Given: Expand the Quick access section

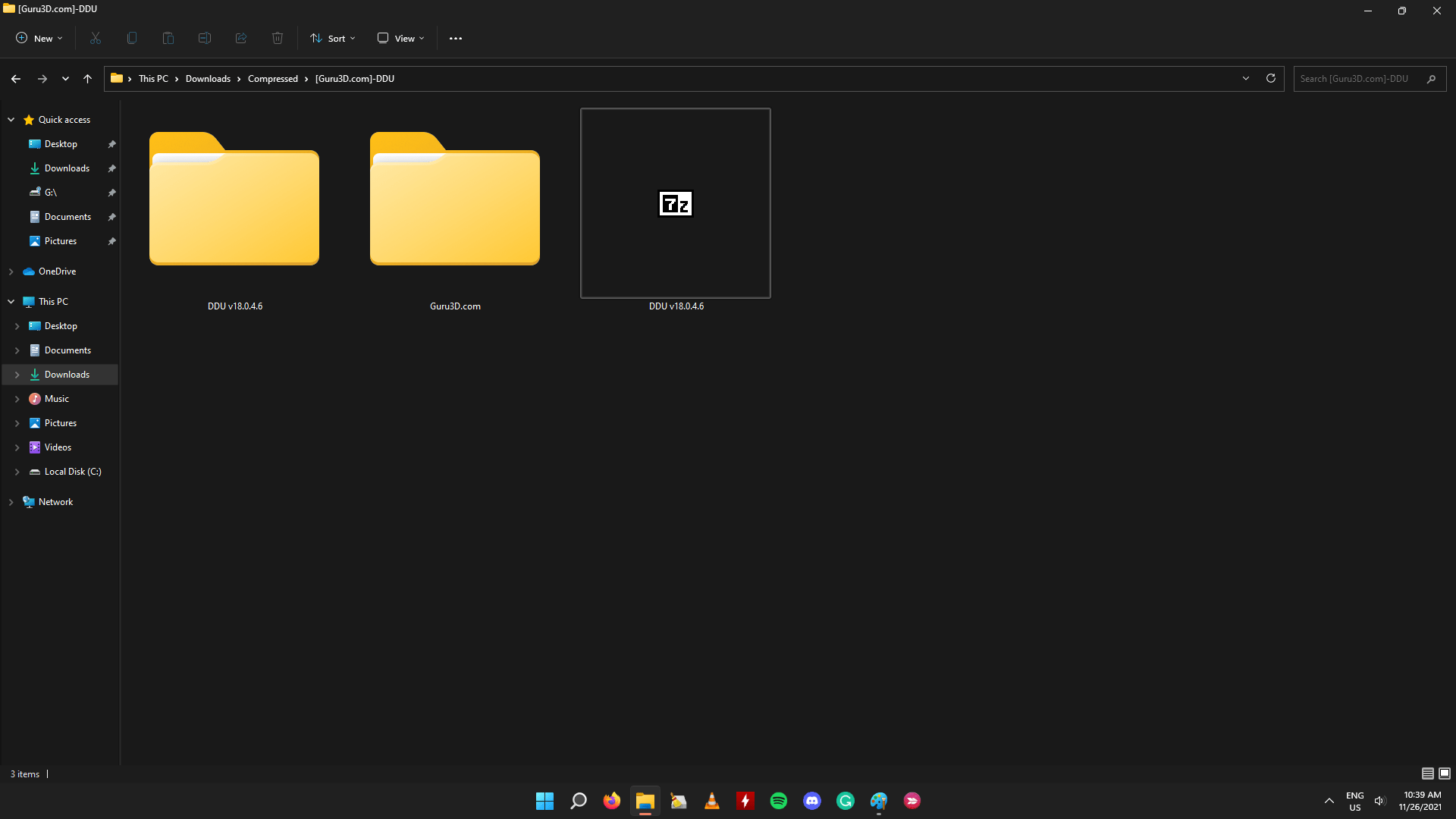Looking at the screenshot, I should click(10, 119).
